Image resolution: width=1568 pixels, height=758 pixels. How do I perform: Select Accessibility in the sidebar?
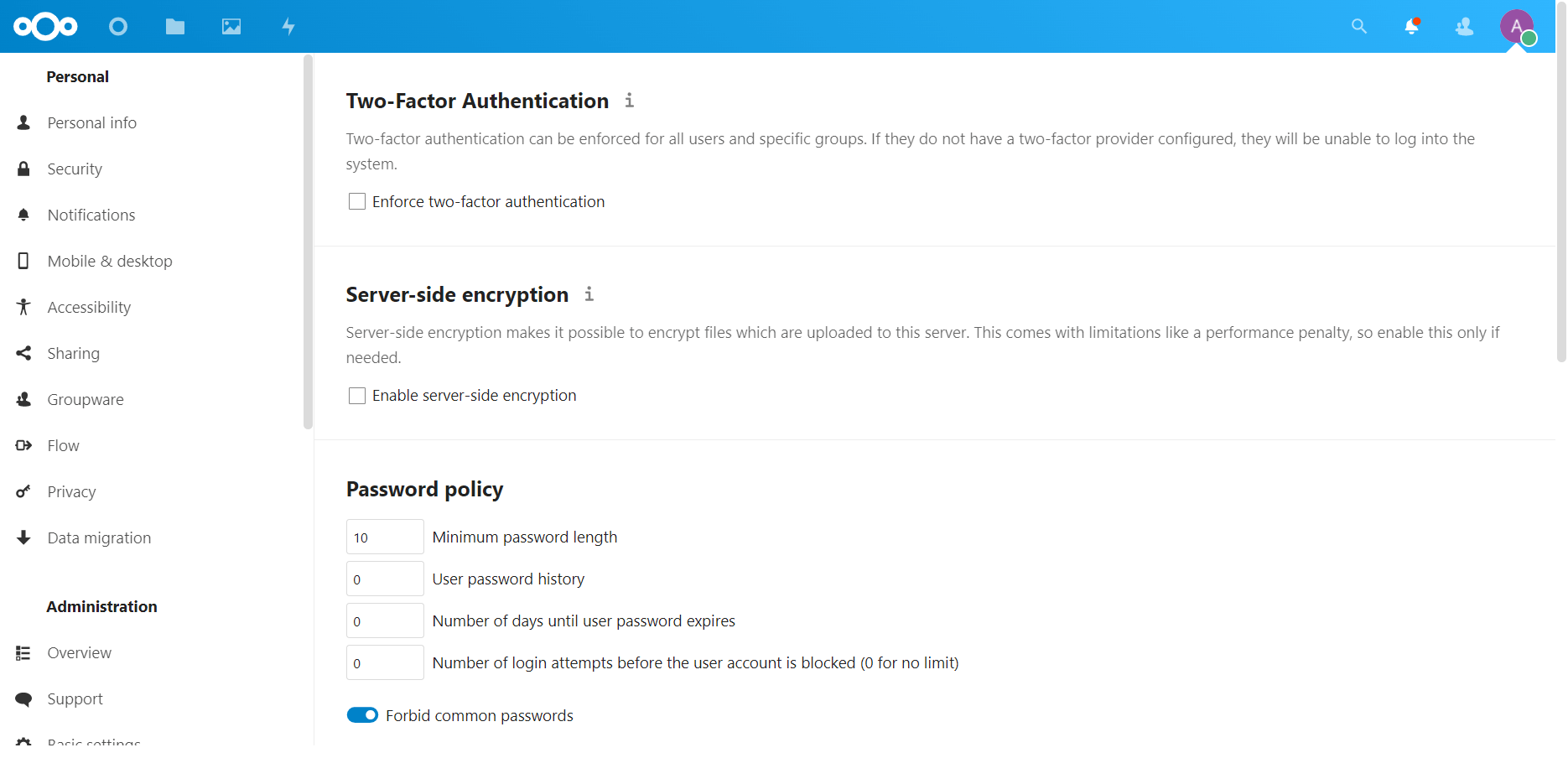[89, 308]
